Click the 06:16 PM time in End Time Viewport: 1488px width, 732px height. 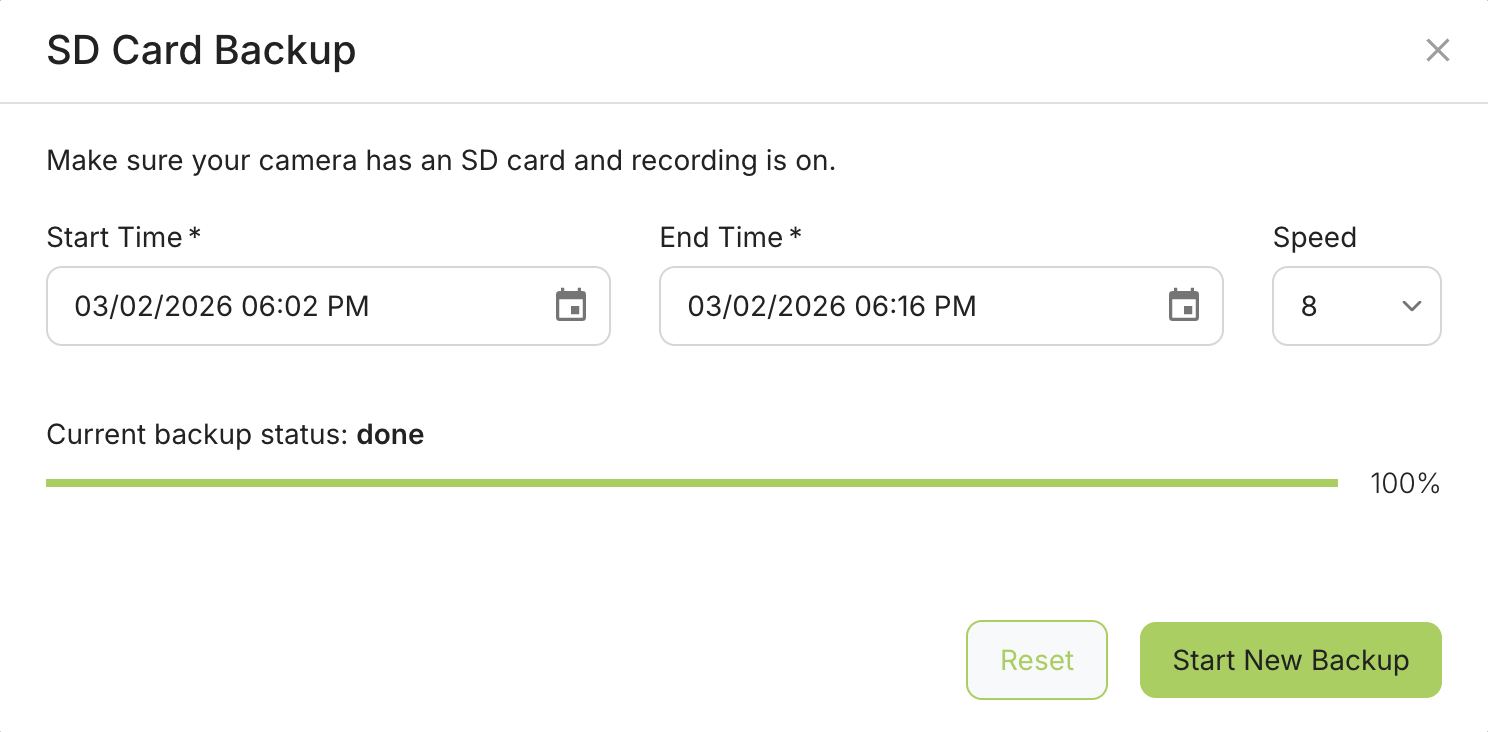click(x=912, y=306)
